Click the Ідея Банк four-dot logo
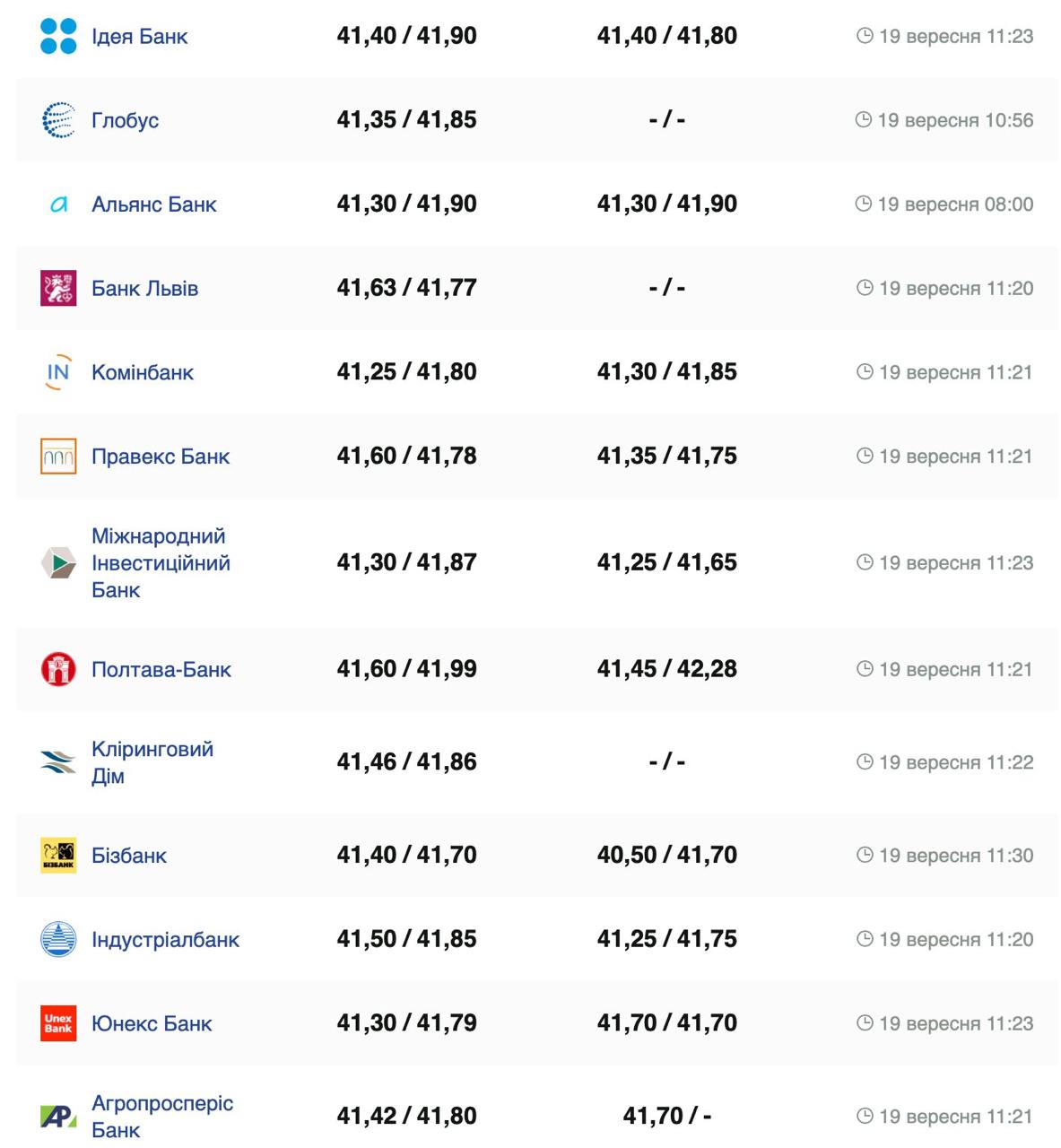Screen dimensions: 1061x1148 tap(58, 37)
